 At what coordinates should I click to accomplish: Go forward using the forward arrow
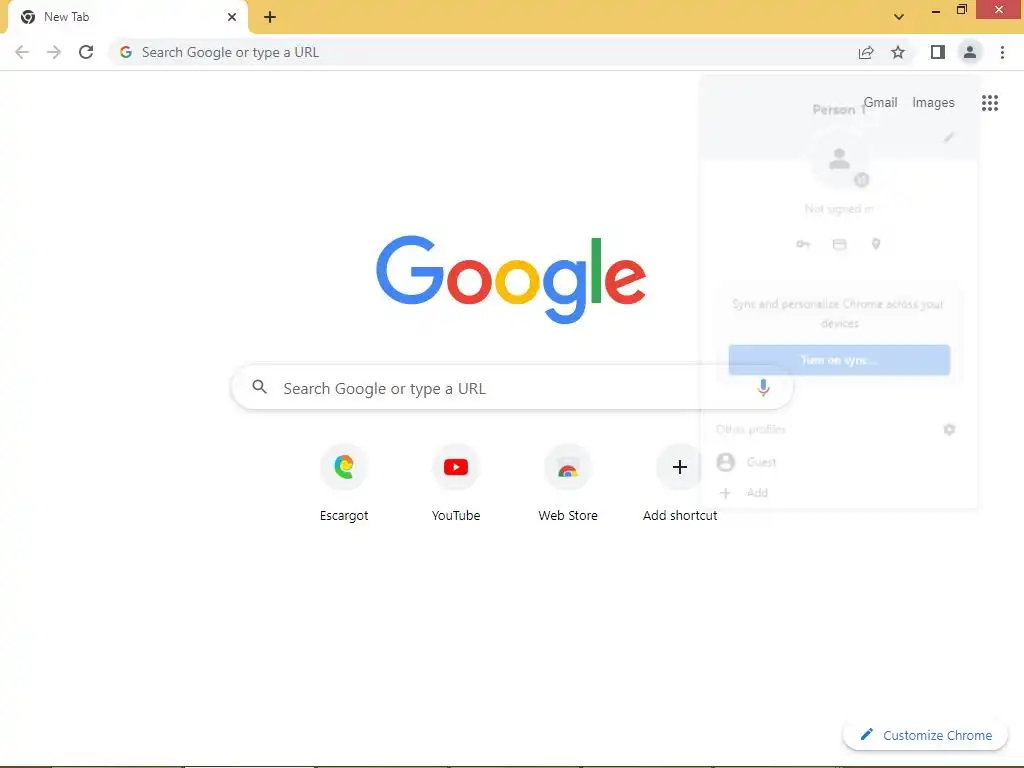(x=54, y=52)
